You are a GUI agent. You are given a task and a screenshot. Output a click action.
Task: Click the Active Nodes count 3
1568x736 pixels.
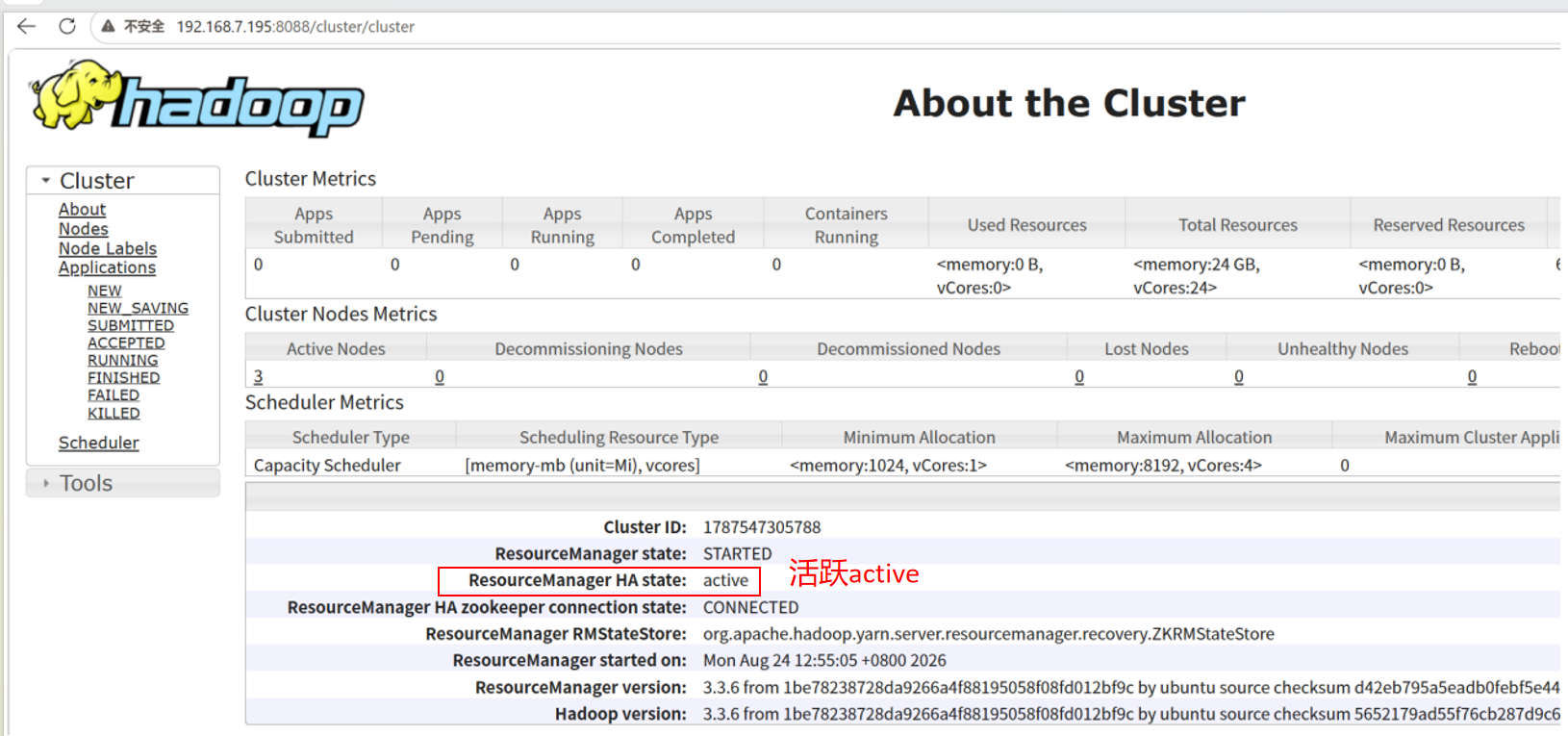coord(258,376)
